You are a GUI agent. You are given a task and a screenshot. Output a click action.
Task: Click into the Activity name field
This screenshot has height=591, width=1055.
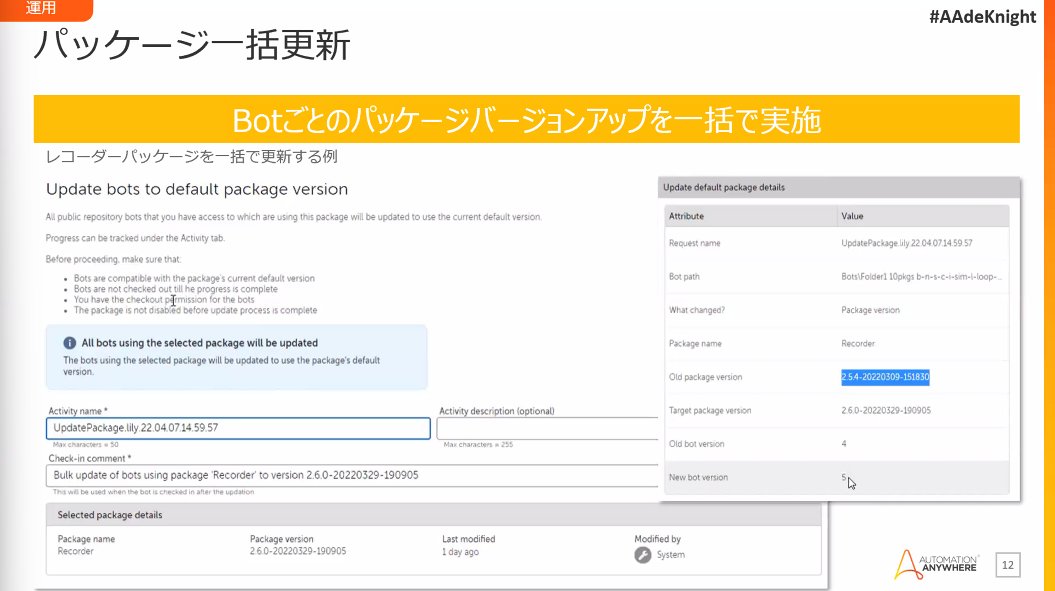pyautogui.click(x=238, y=428)
